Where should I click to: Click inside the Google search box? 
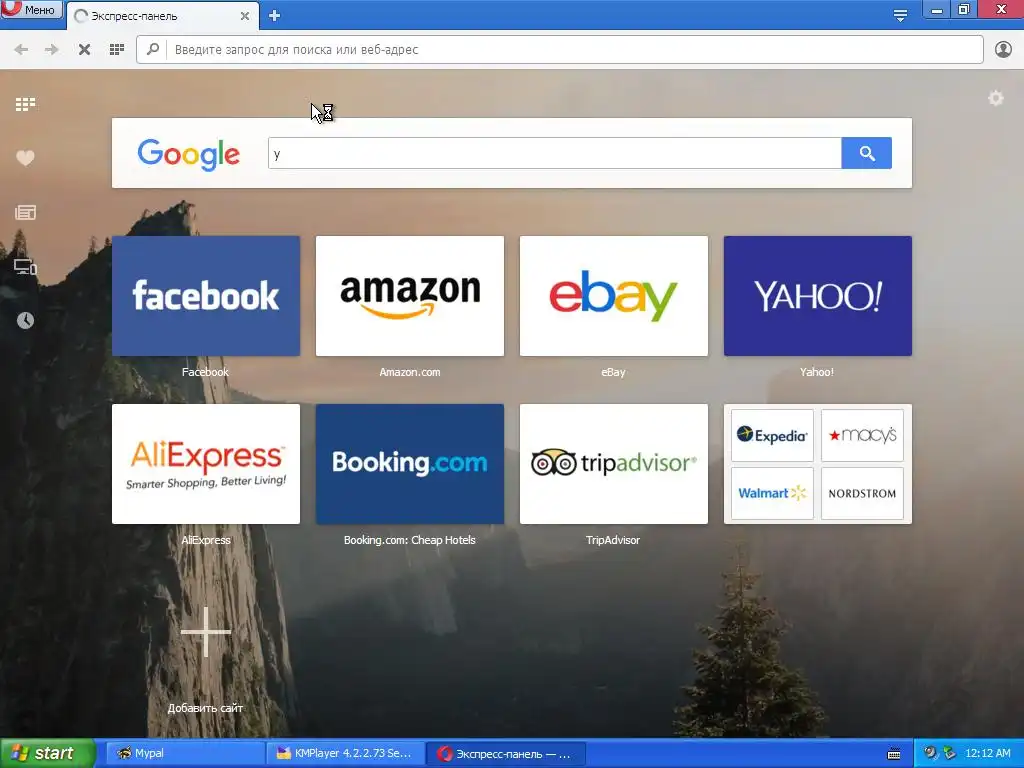tap(554, 153)
